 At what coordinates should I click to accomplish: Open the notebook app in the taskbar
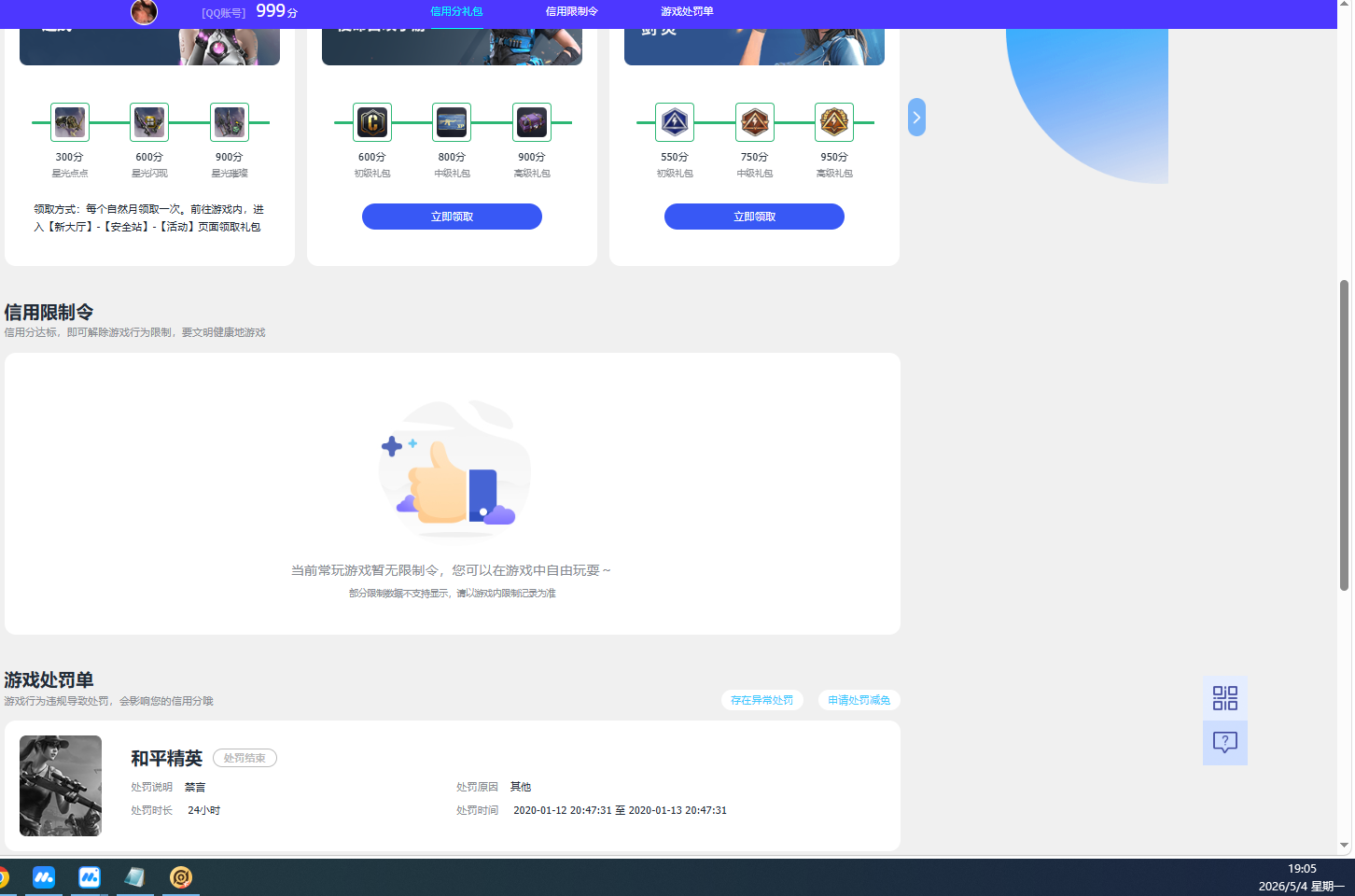click(135, 877)
